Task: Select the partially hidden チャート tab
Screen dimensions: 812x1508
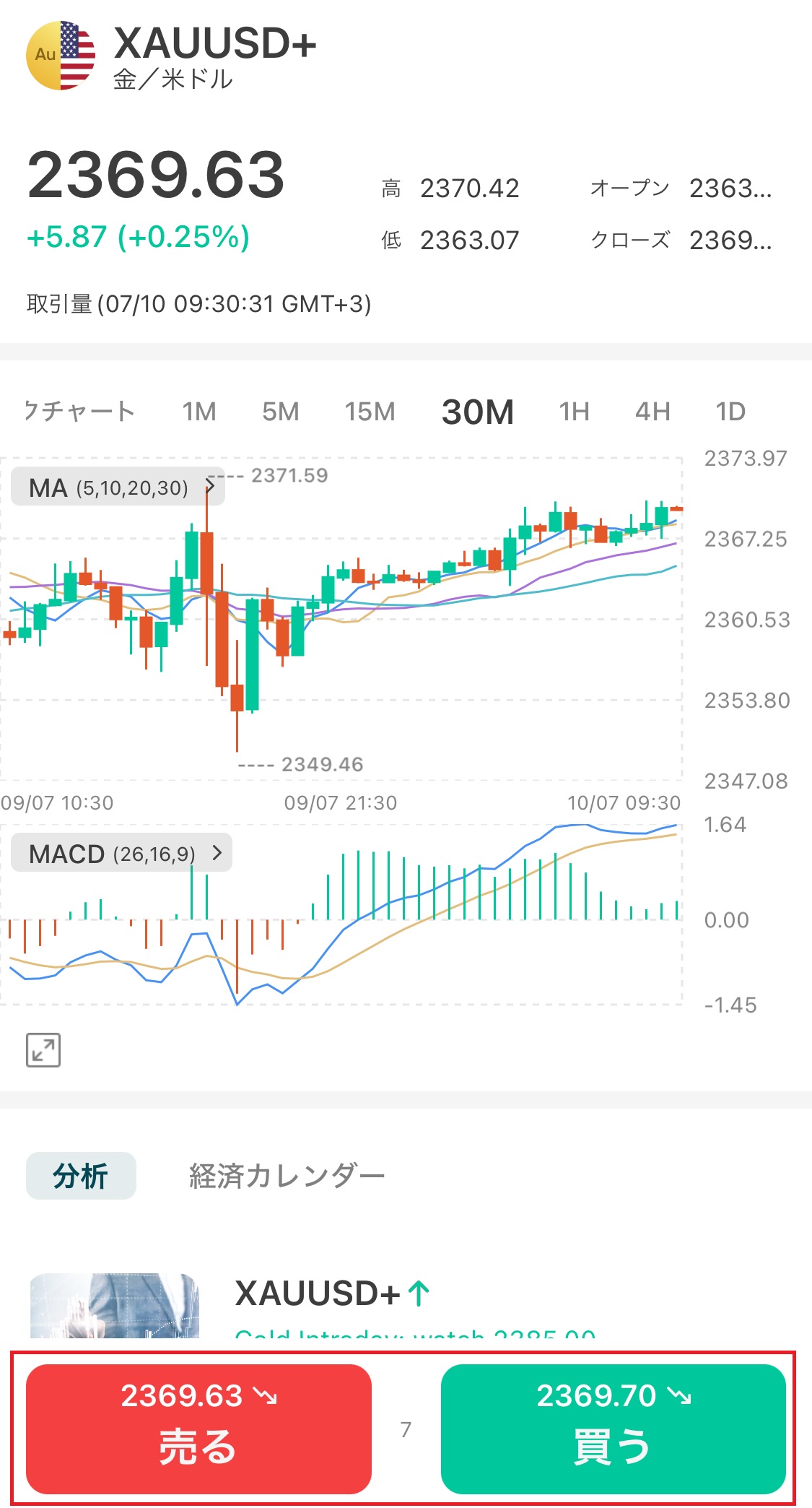Action: tap(79, 412)
